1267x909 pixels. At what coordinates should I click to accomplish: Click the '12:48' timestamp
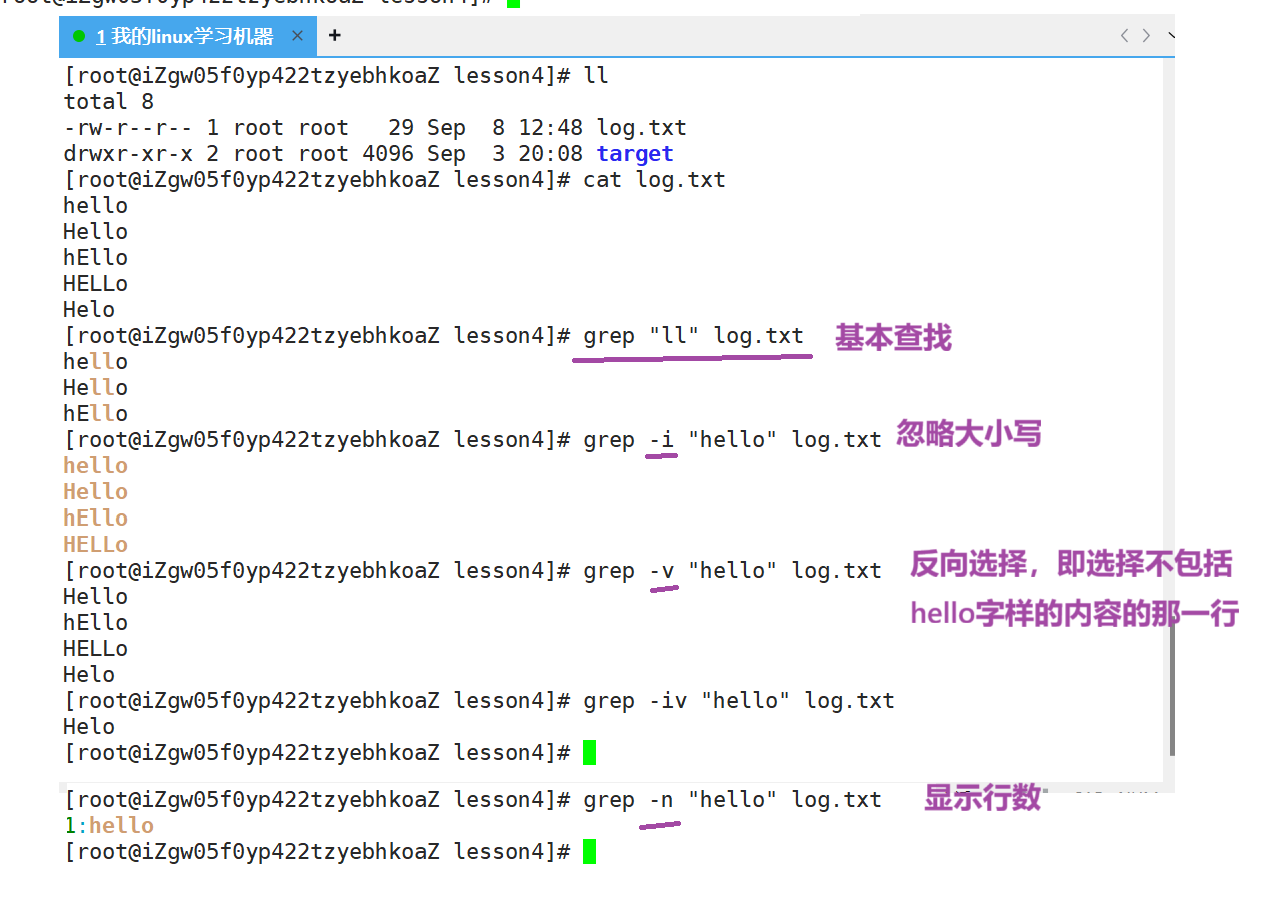pos(551,128)
